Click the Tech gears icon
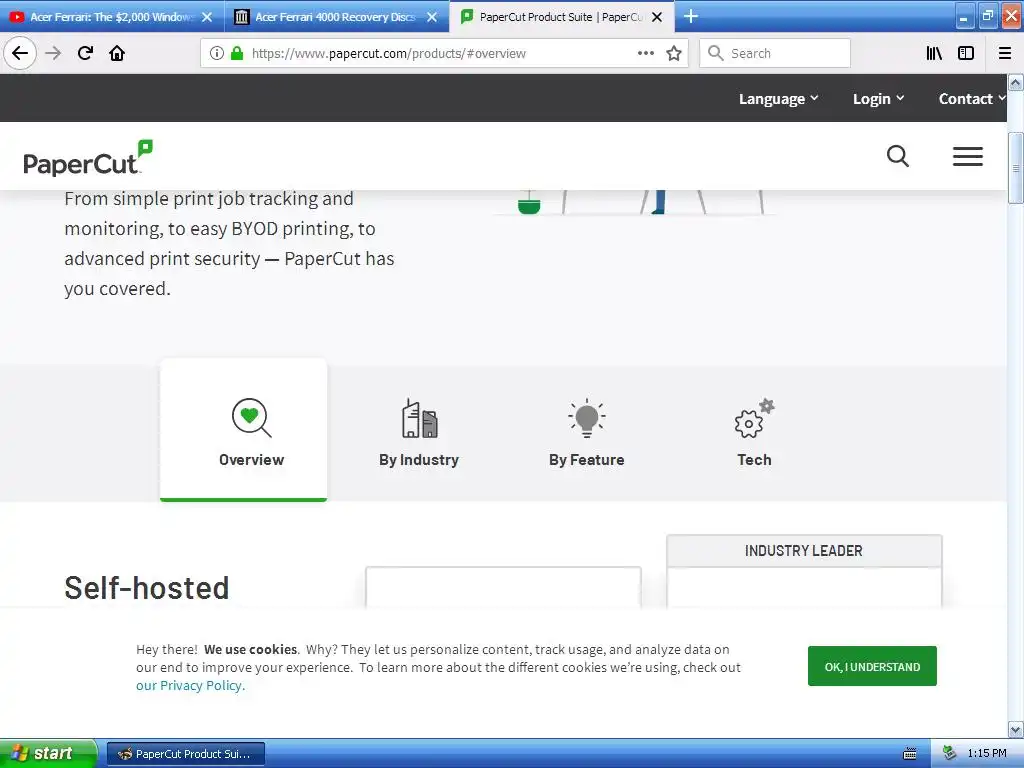 coord(754,418)
